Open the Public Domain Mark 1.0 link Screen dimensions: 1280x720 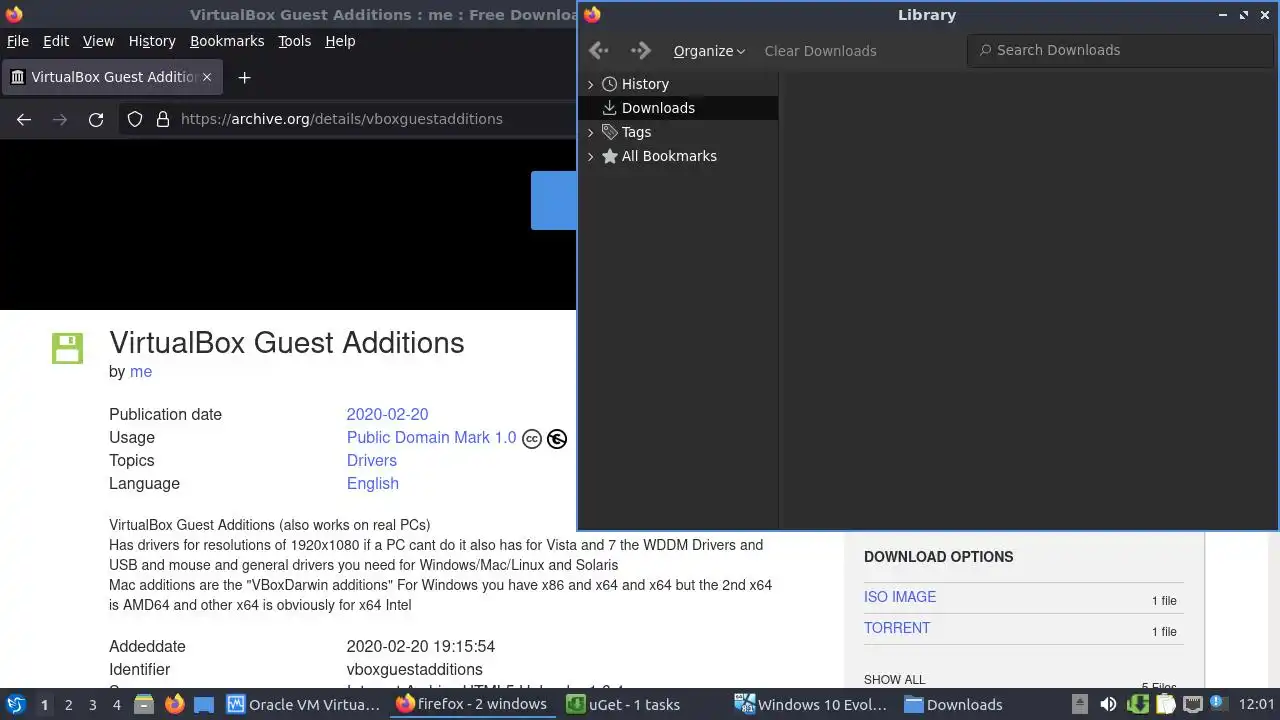431,437
